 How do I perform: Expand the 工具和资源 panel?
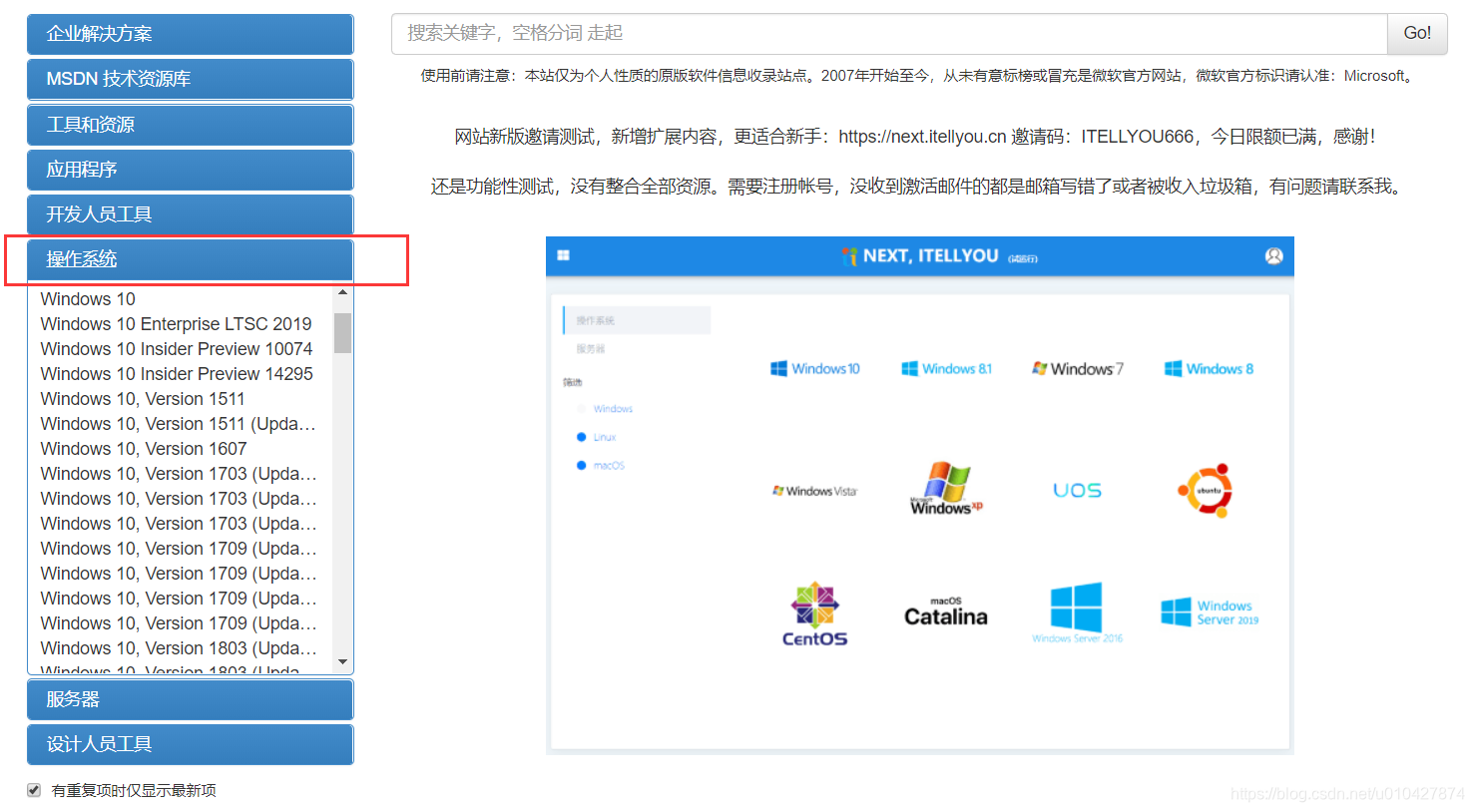[191, 125]
